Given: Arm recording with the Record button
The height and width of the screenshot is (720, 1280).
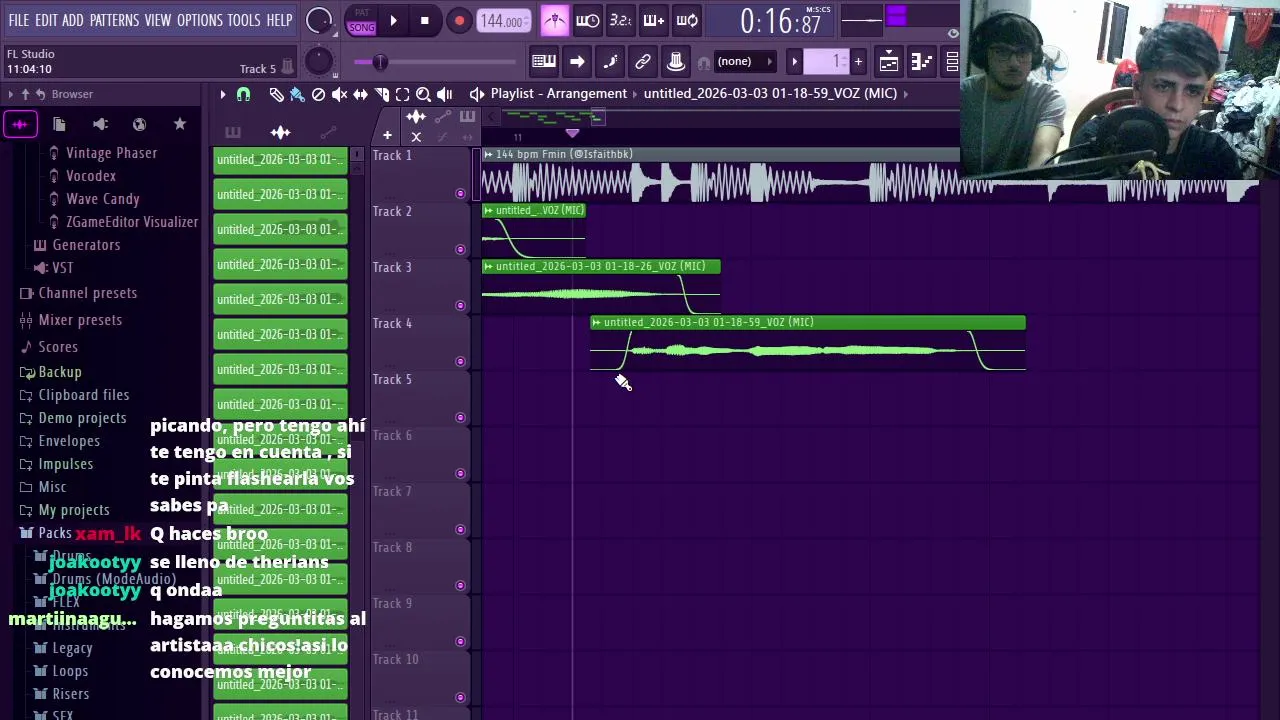Looking at the screenshot, I should 459,21.
